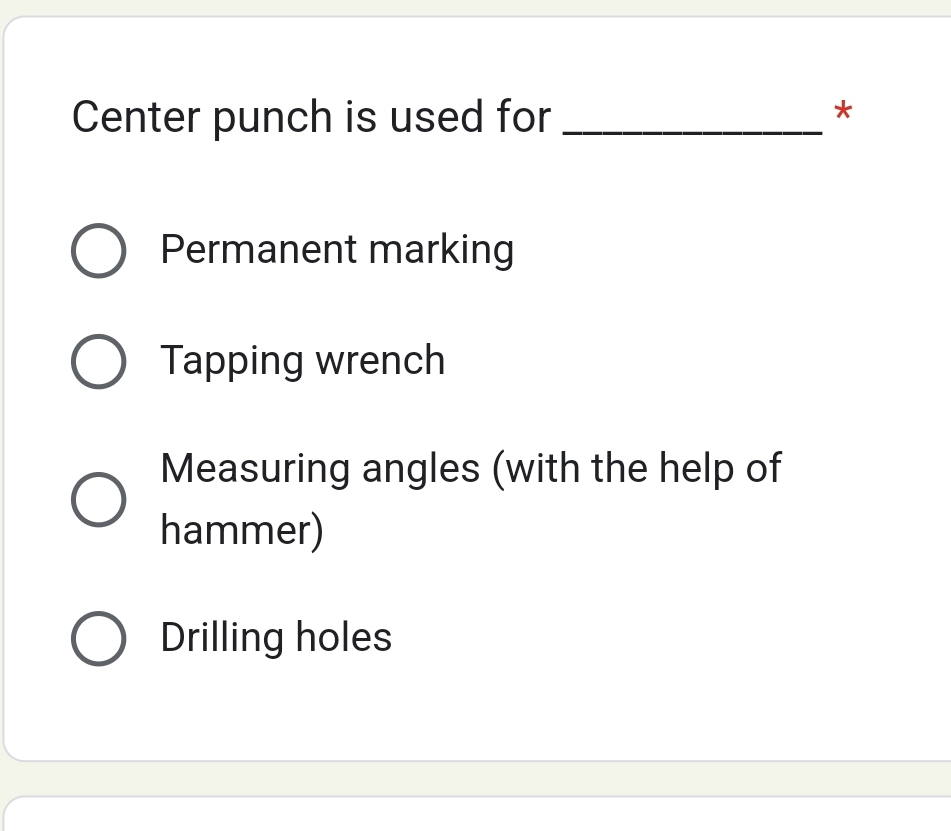Click the word 'wrench' in second option
This screenshot has height=831, width=951.
click(x=381, y=361)
